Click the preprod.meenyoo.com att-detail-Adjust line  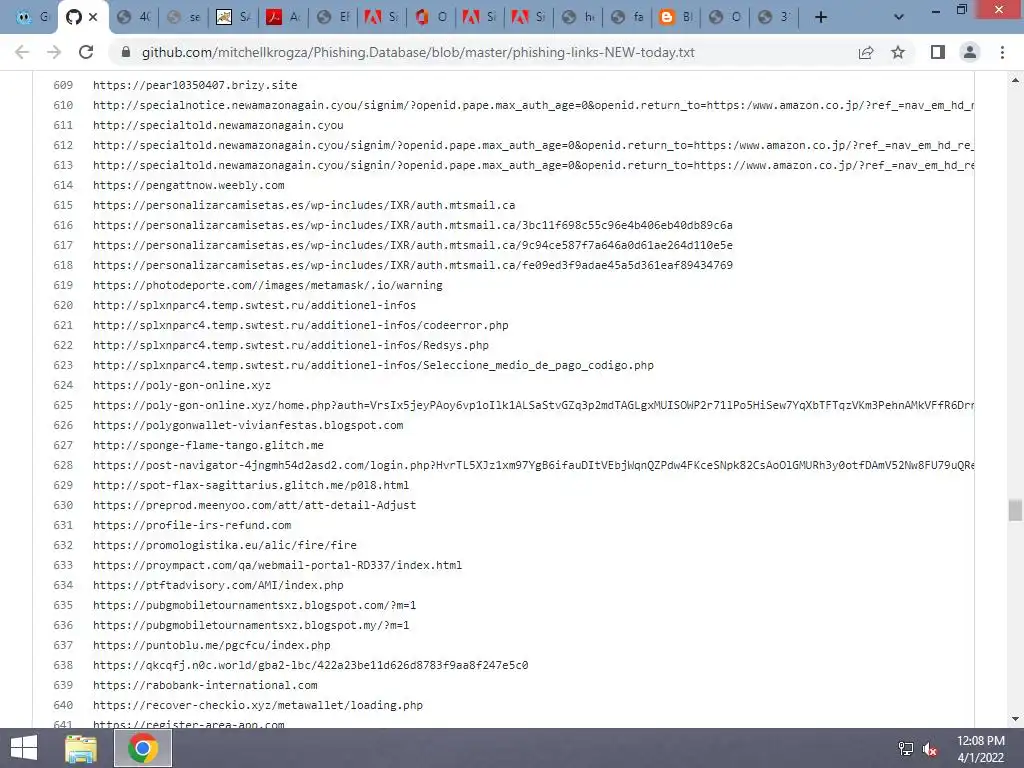[x=254, y=505]
